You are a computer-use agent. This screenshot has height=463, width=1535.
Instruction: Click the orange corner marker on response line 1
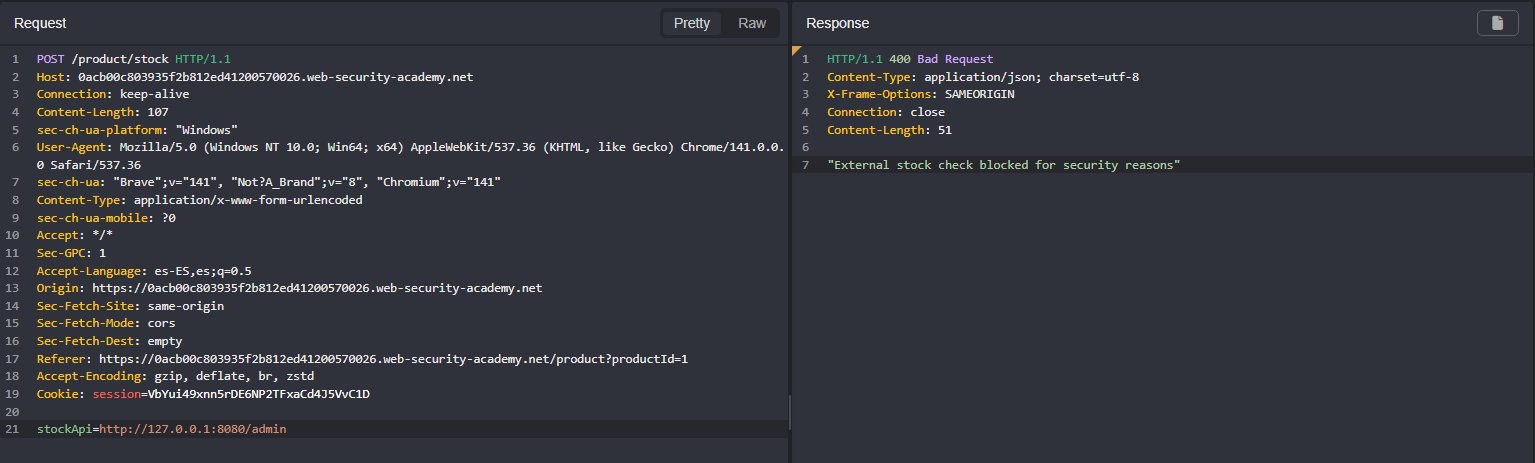point(796,49)
